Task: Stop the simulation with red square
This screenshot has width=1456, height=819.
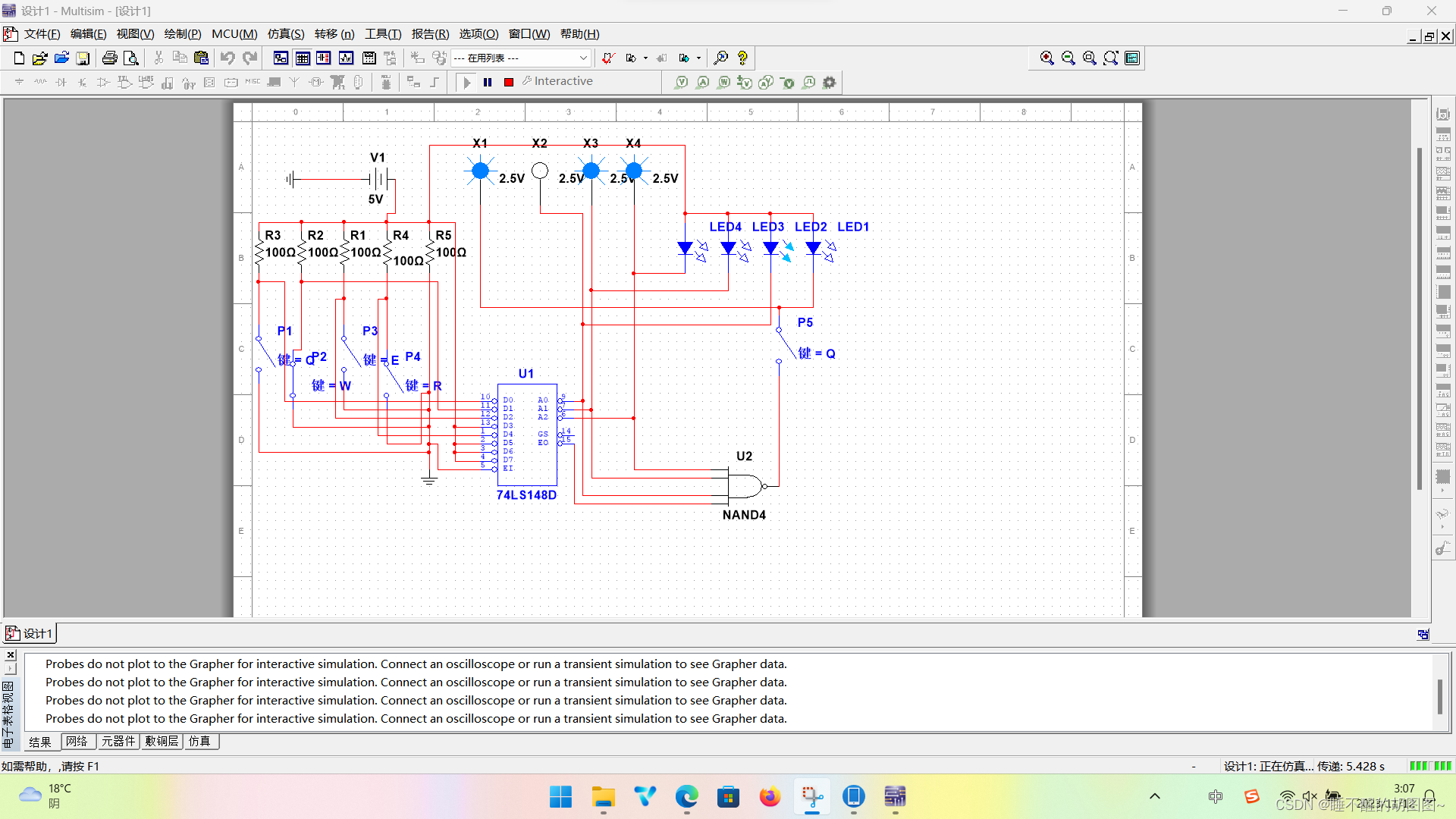Action: (x=509, y=82)
